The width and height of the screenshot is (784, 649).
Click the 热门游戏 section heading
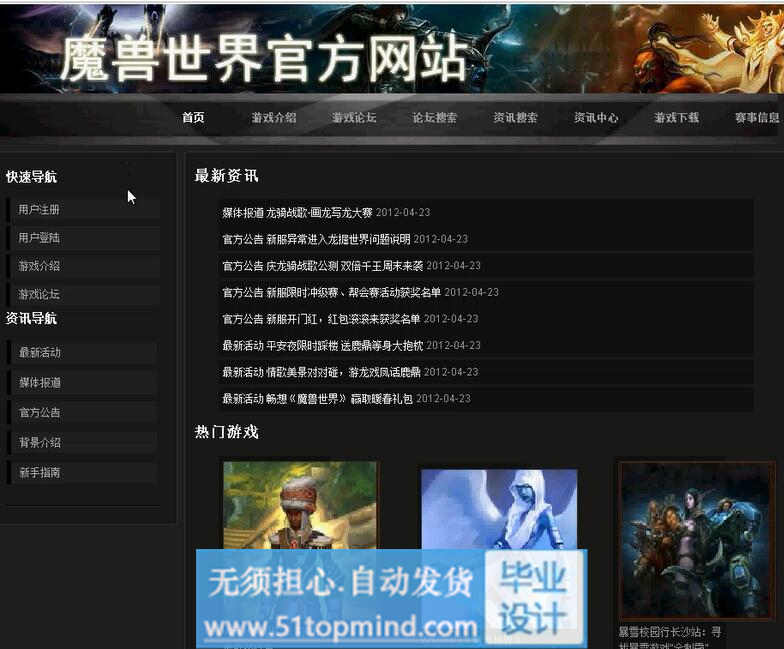pyautogui.click(x=226, y=432)
